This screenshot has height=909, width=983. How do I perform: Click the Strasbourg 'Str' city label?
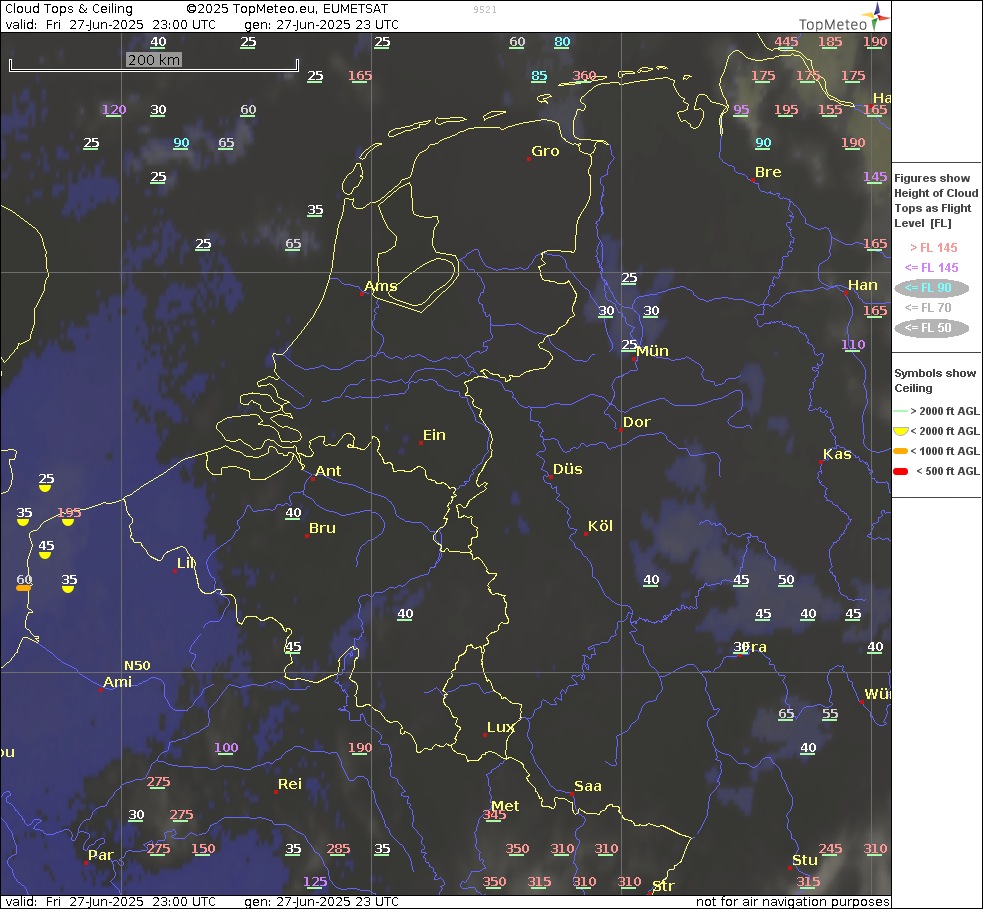coord(663,886)
